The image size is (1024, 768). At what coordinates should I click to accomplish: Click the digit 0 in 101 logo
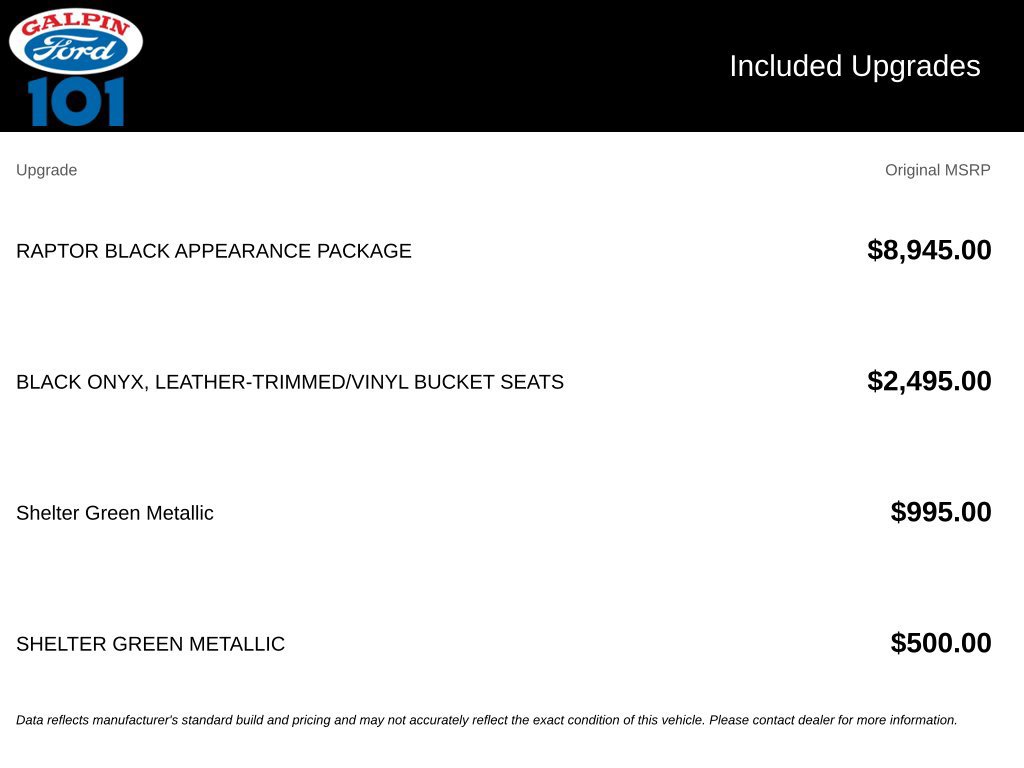(x=76, y=102)
